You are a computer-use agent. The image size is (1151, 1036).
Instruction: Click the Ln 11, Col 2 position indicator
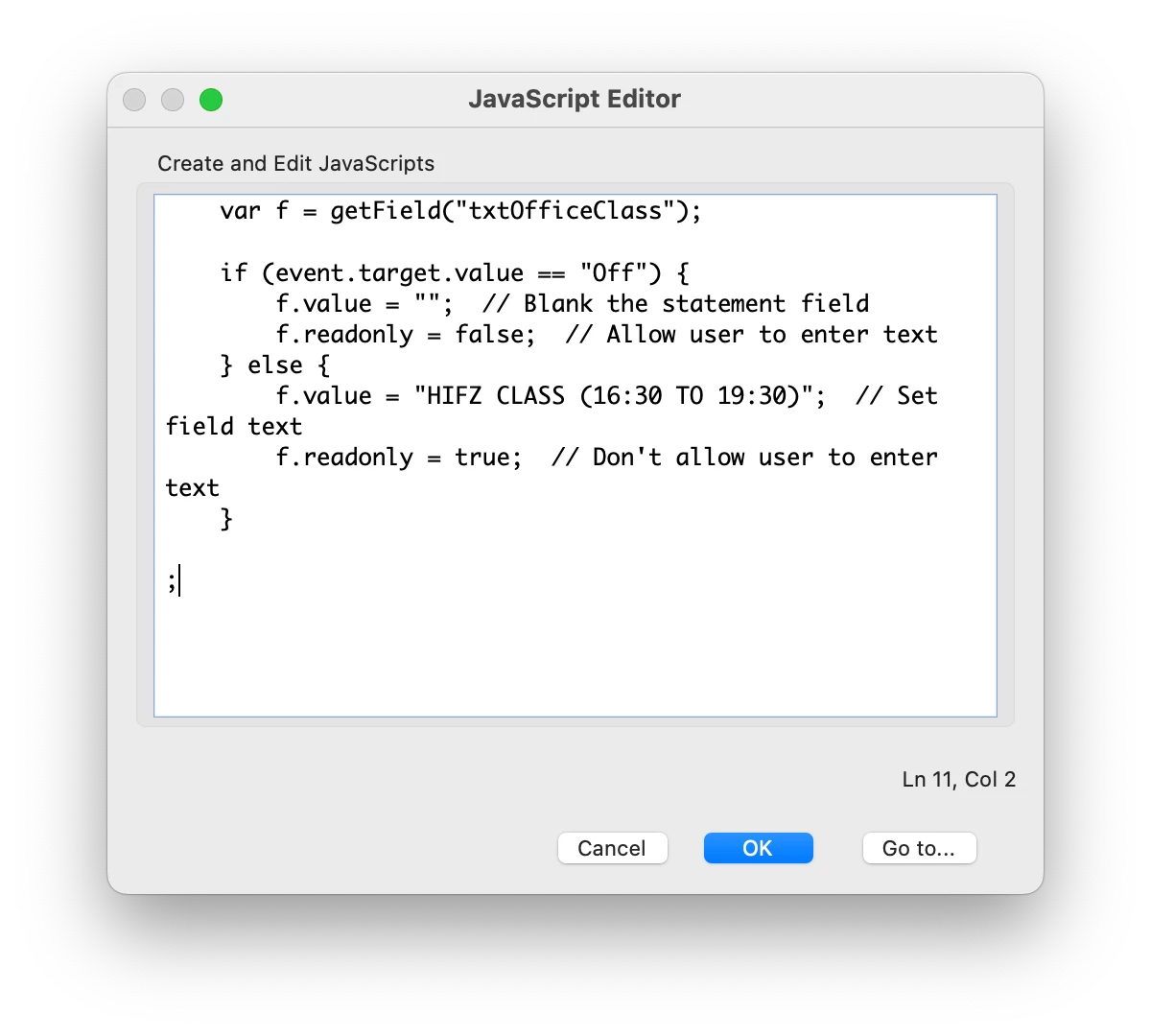click(x=959, y=779)
